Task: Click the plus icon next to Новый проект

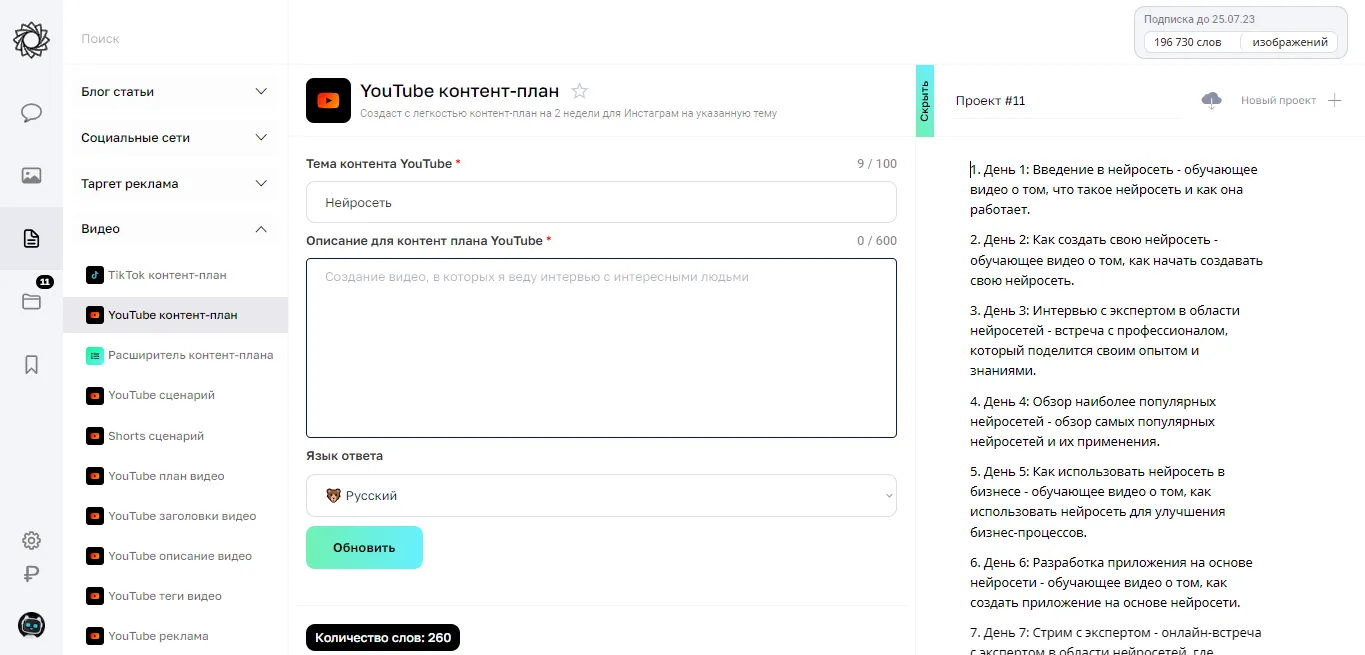Action: (1334, 100)
